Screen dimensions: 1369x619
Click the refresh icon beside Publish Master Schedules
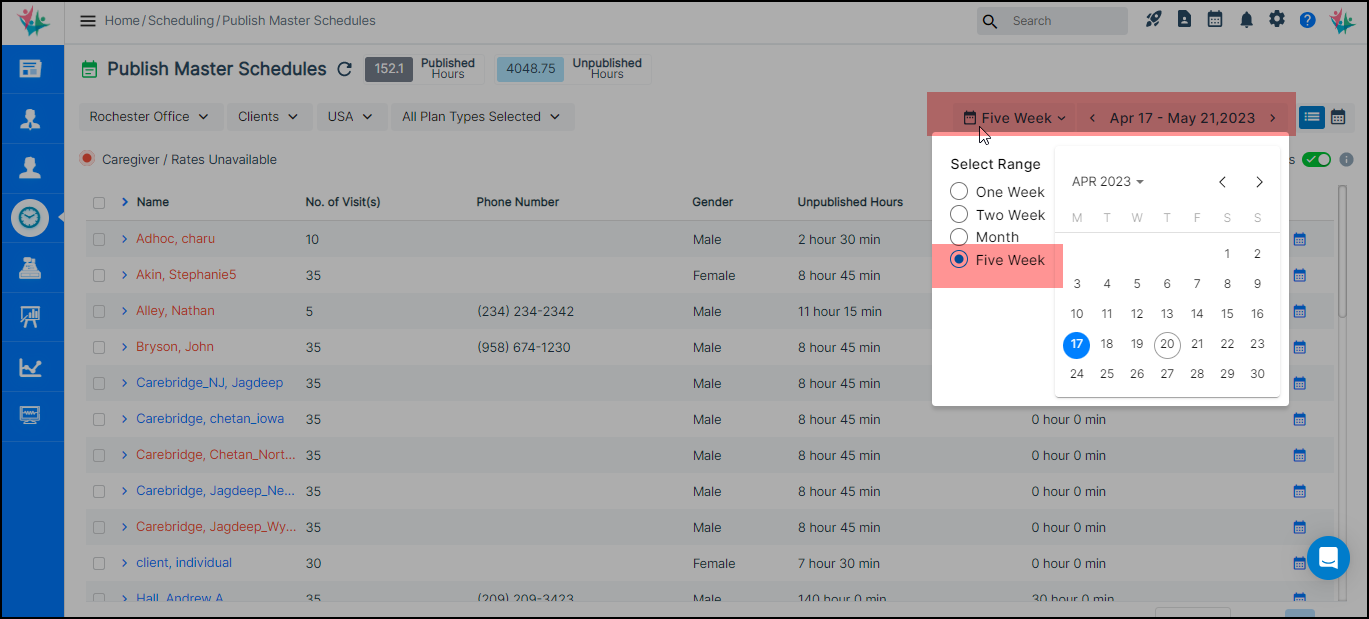pyautogui.click(x=345, y=69)
